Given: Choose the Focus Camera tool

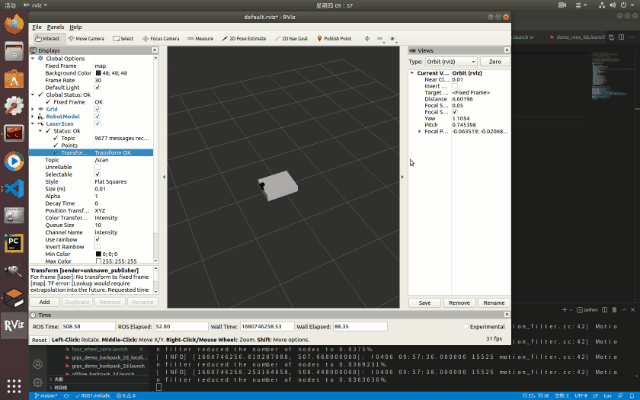Looking at the screenshot, I should pos(163,38).
